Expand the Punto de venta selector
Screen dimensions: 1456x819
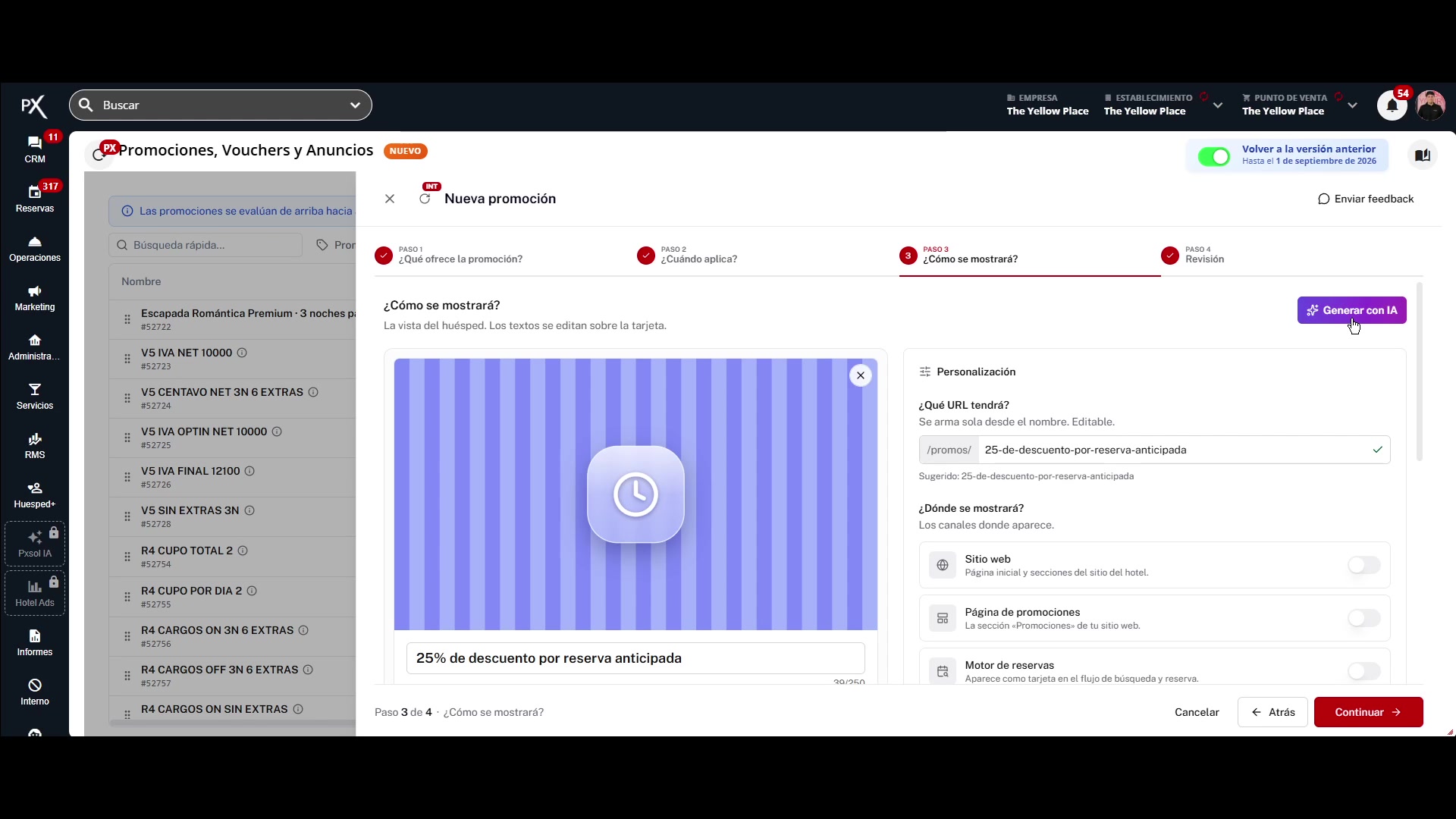[1352, 105]
